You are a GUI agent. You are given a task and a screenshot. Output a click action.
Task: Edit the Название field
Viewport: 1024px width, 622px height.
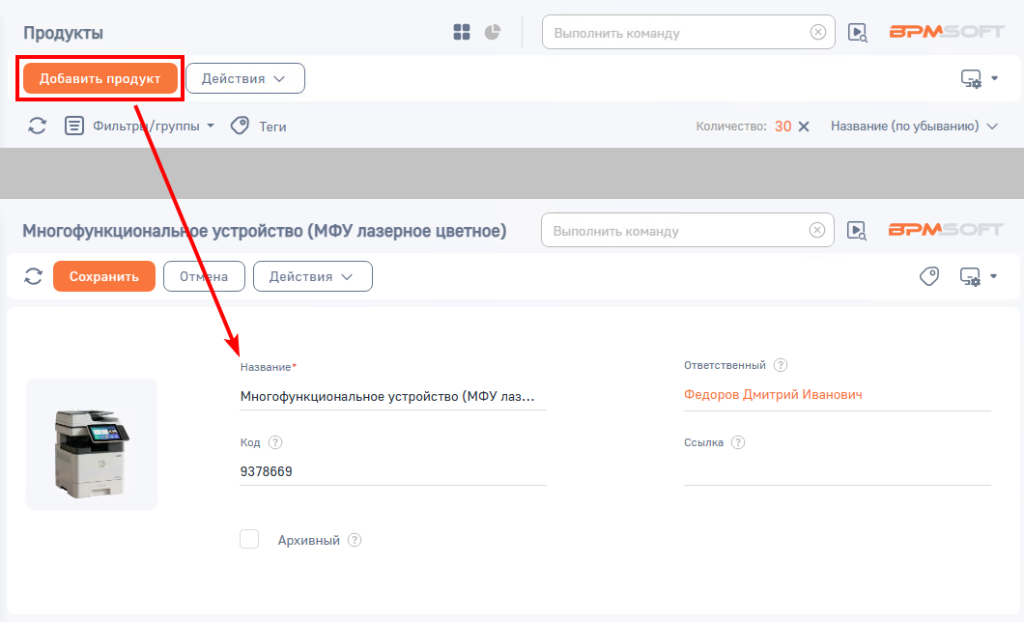click(x=393, y=397)
